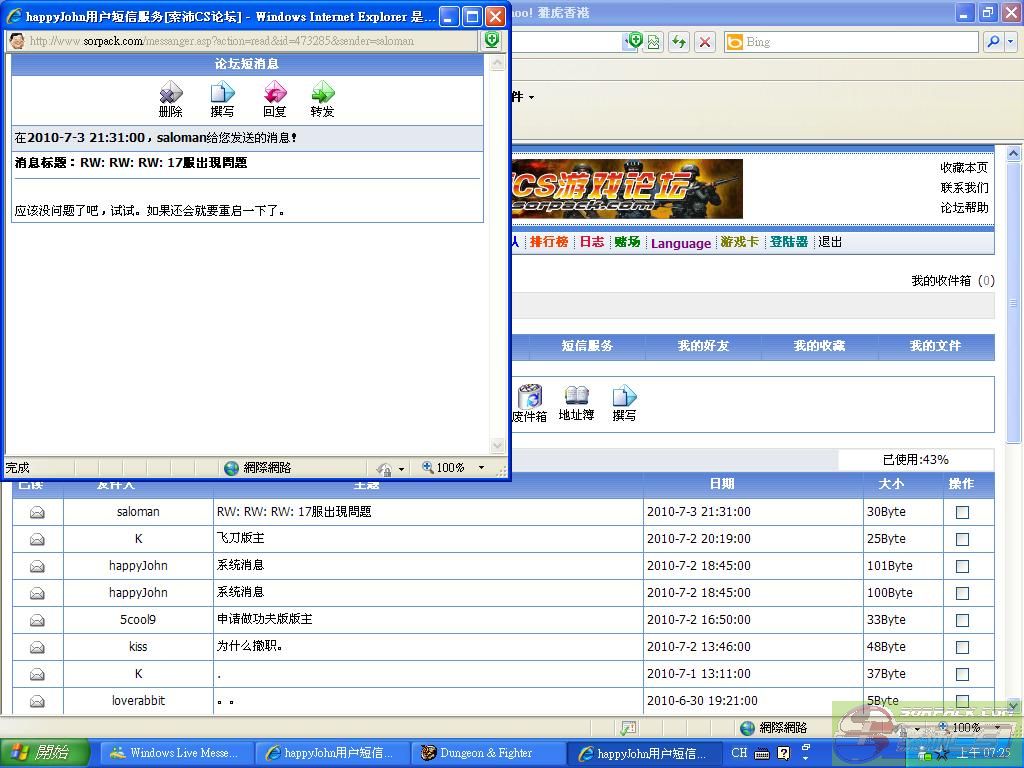Click the 论坛帮助 link
This screenshot has height=768, width=1024.
pos(964,208)
